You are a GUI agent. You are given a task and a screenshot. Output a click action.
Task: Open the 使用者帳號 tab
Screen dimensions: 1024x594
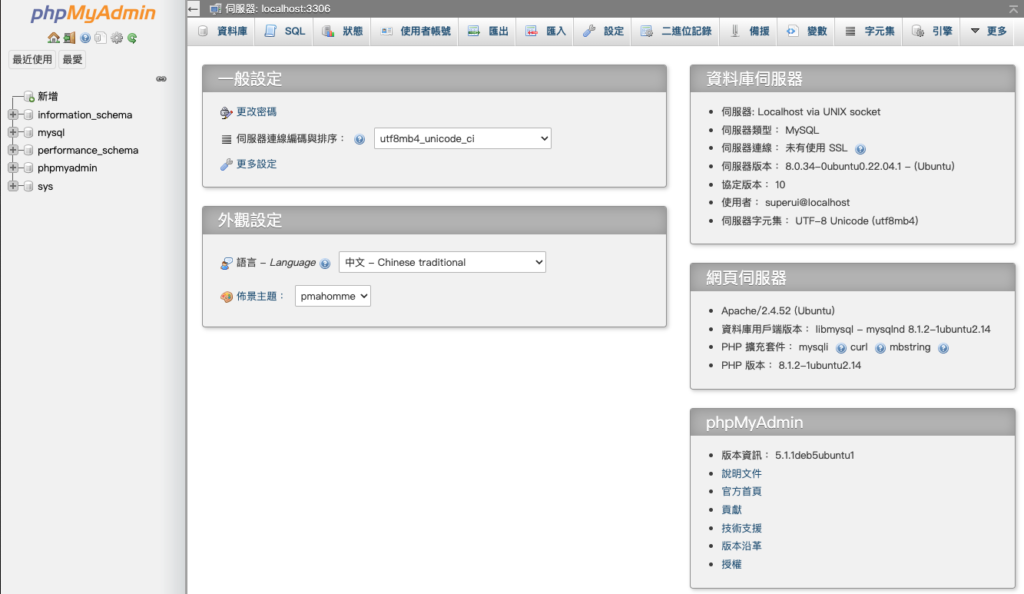pyautogui.click(x=416, y=31)
